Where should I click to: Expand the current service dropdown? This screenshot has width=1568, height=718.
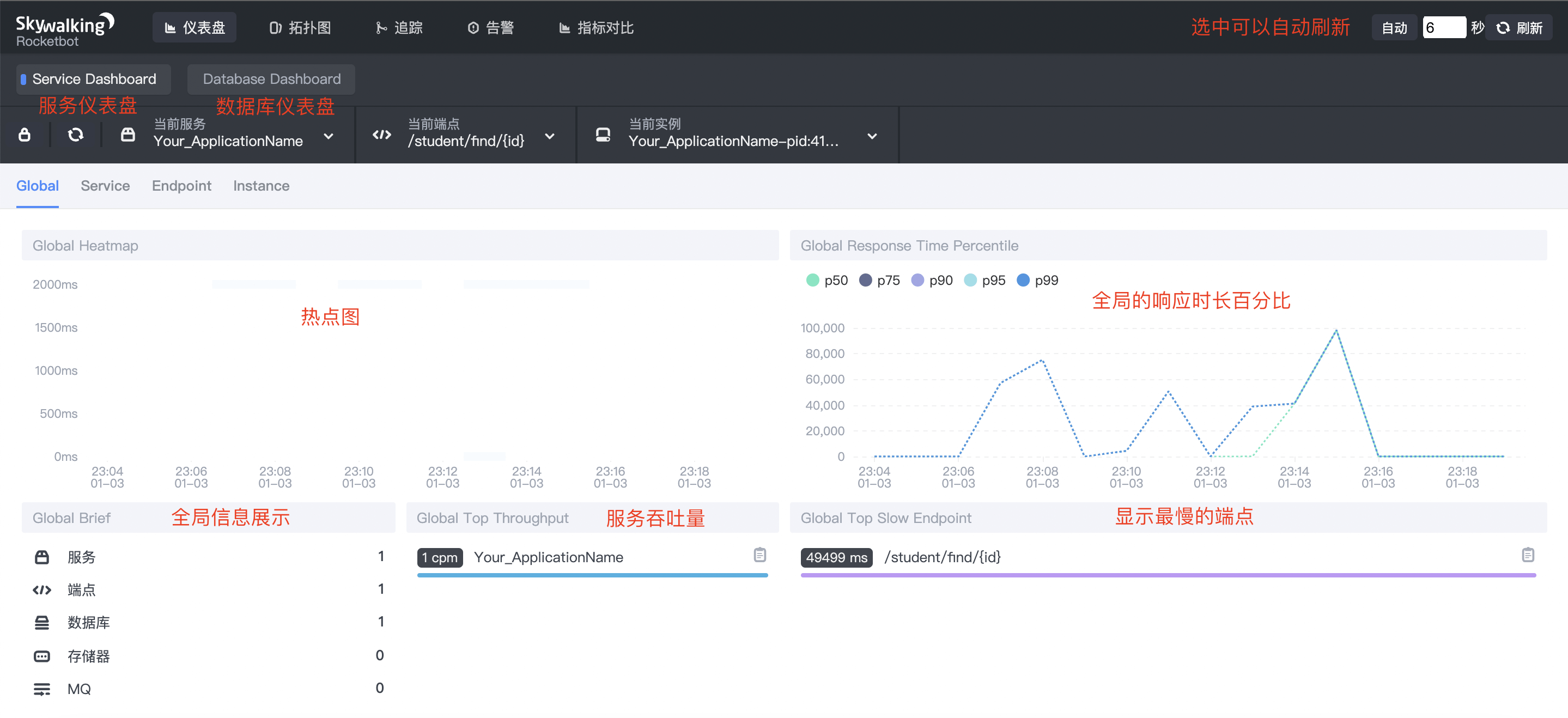point(329,136)
